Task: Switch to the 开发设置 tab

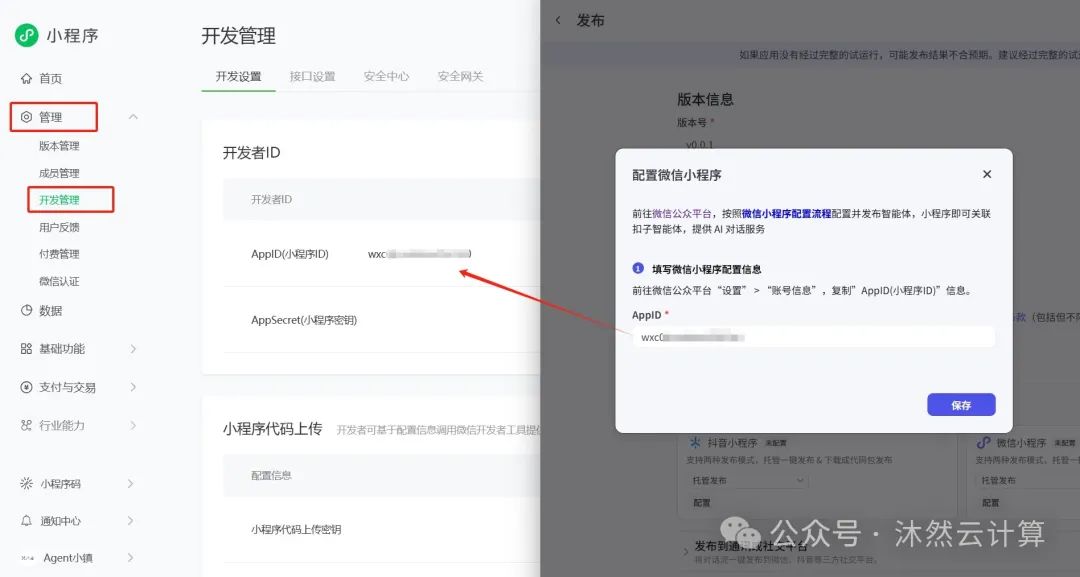Action: (238, 76)
